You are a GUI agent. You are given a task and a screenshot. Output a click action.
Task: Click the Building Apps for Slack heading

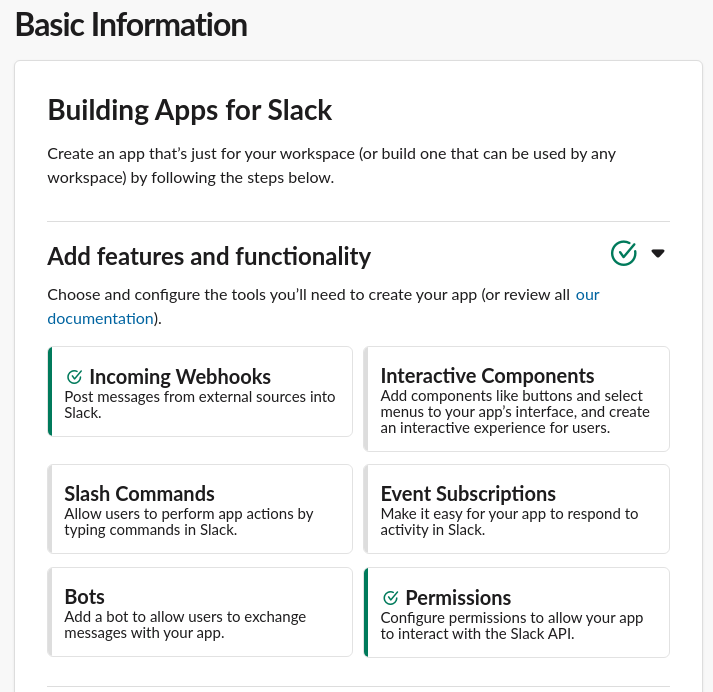point(190,110)
